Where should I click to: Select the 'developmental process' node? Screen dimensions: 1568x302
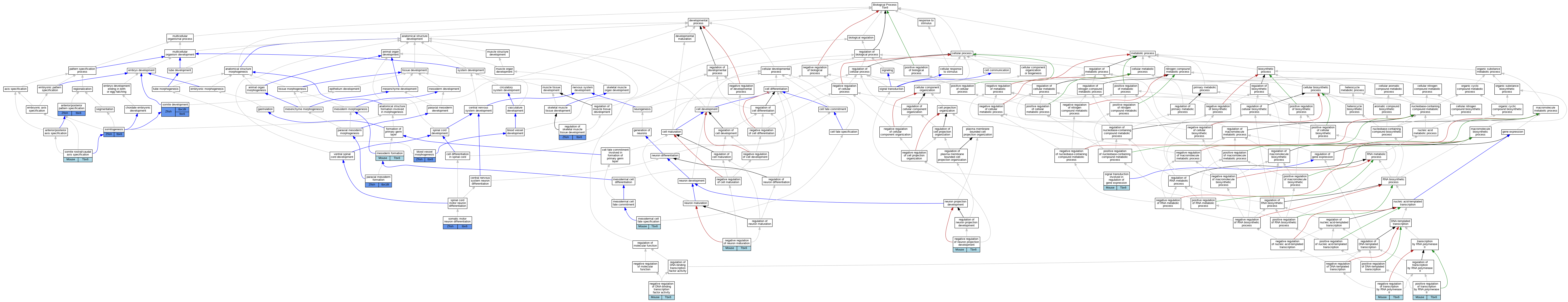click(x=698, y=22)
